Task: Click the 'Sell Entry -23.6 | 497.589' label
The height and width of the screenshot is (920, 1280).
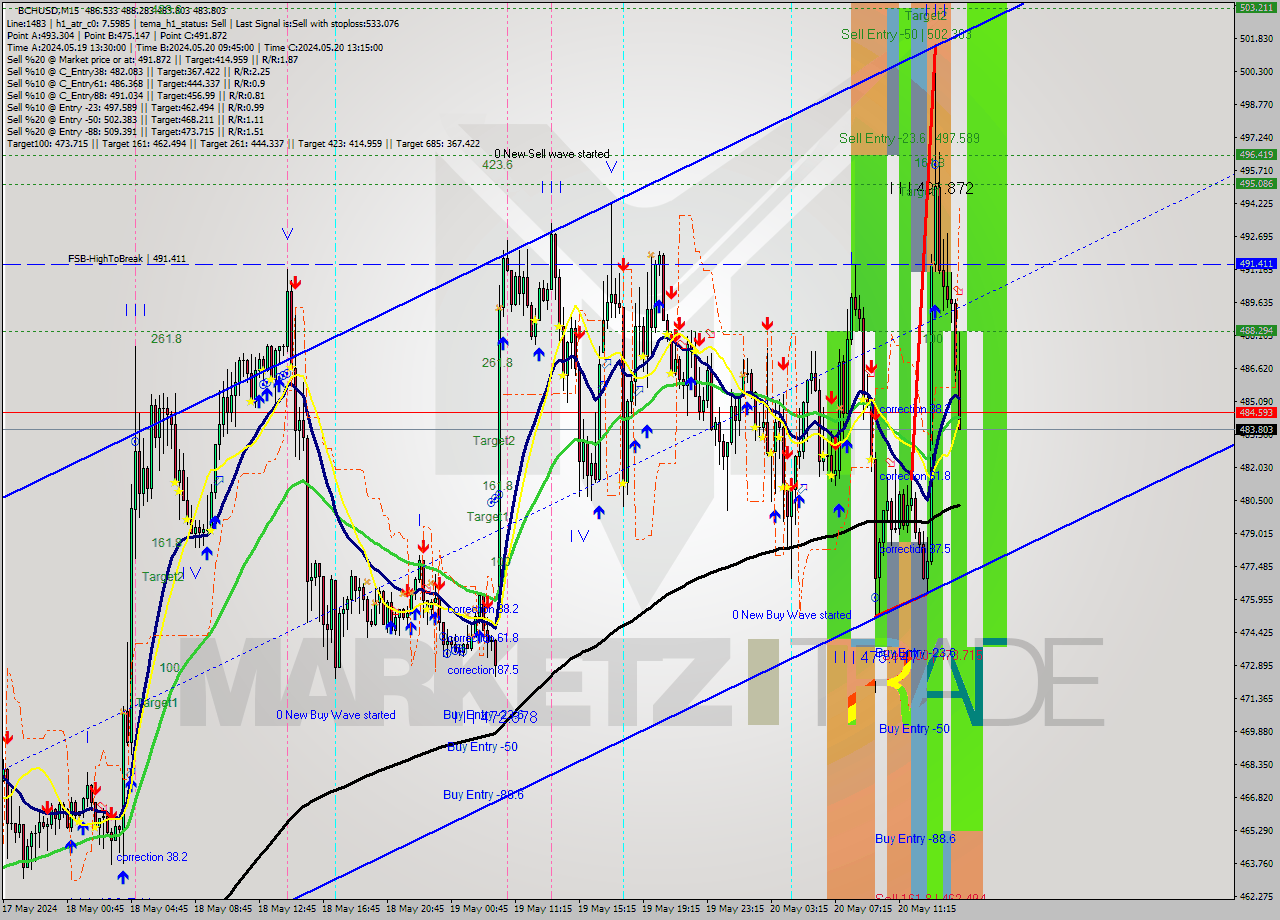Action: pos(909,138)
